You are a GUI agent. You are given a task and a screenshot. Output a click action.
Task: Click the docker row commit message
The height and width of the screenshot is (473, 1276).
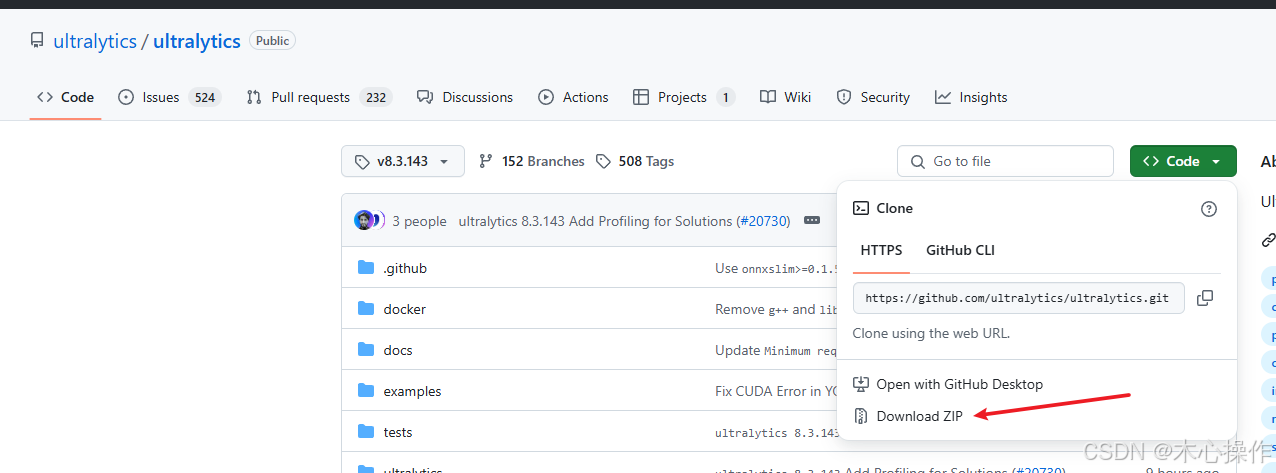pos(776,309)
